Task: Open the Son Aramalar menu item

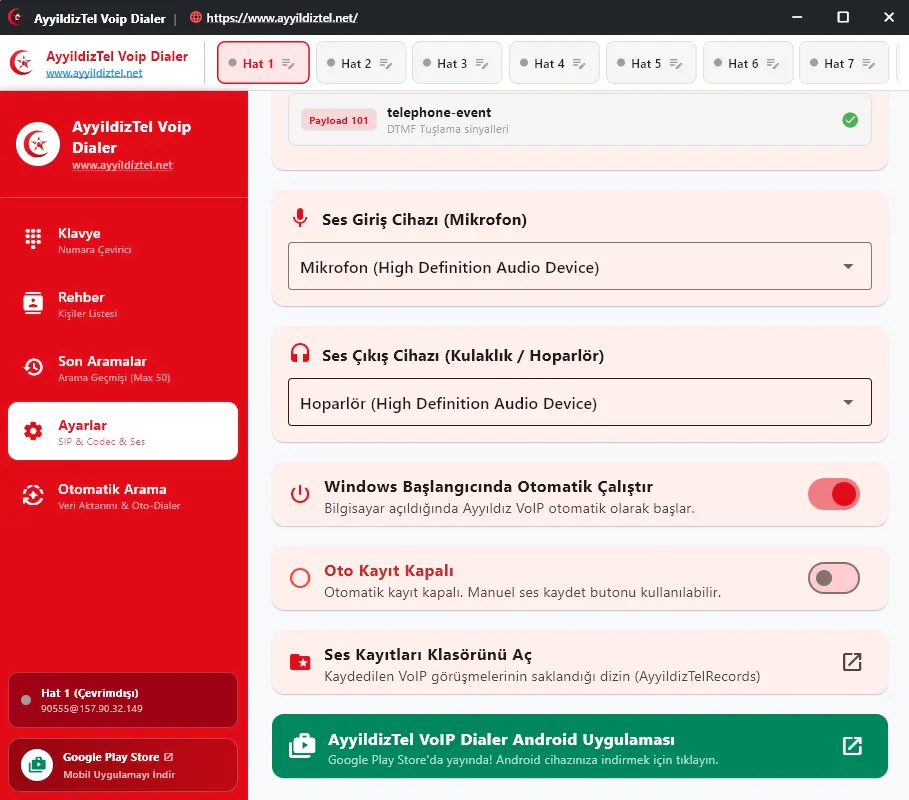Action: coord(123,368)
